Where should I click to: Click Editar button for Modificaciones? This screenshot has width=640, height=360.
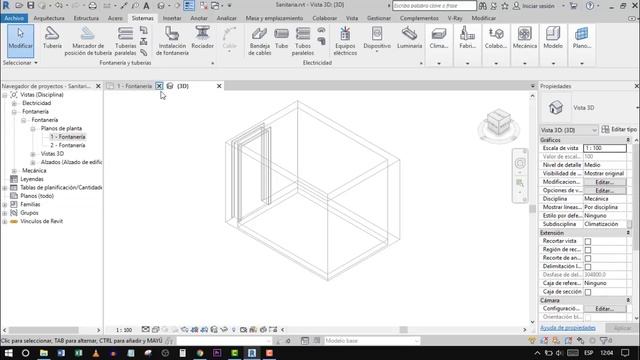point(604,182)
